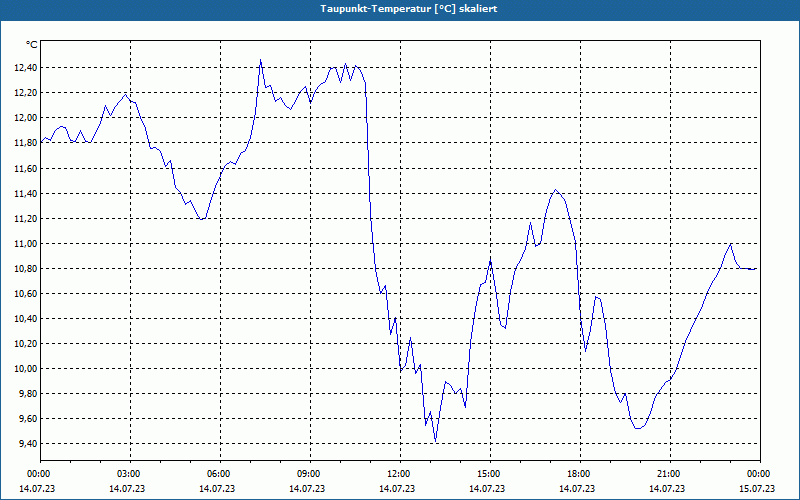Click the 12,20 y-axis label
This screenshot has width=800, height=500.
[27, 93]
